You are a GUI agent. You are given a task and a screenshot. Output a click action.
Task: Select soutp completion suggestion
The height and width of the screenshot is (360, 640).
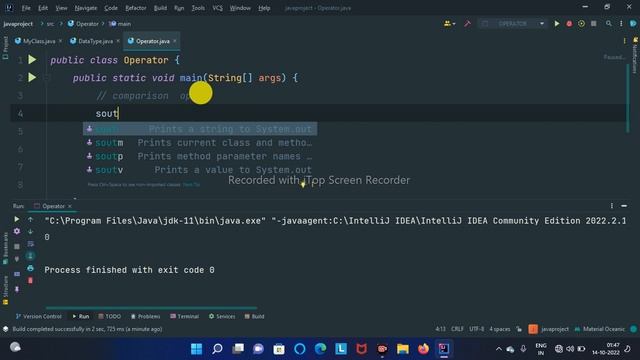pos(200,156)
